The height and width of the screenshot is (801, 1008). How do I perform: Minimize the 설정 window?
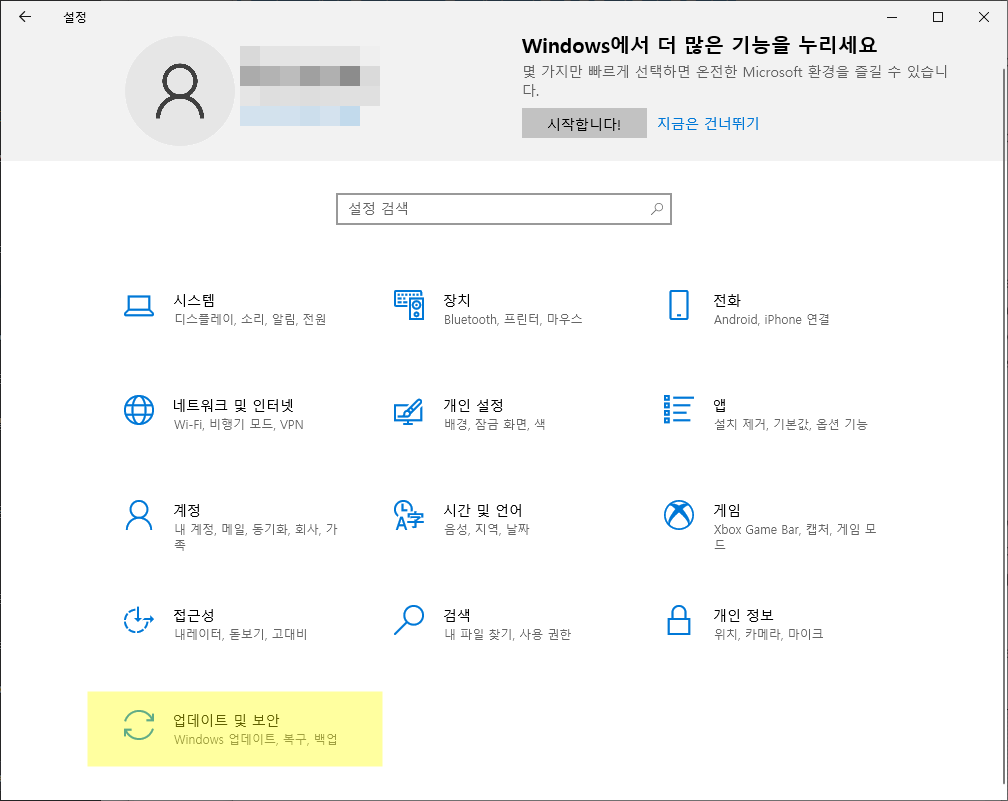892,17
